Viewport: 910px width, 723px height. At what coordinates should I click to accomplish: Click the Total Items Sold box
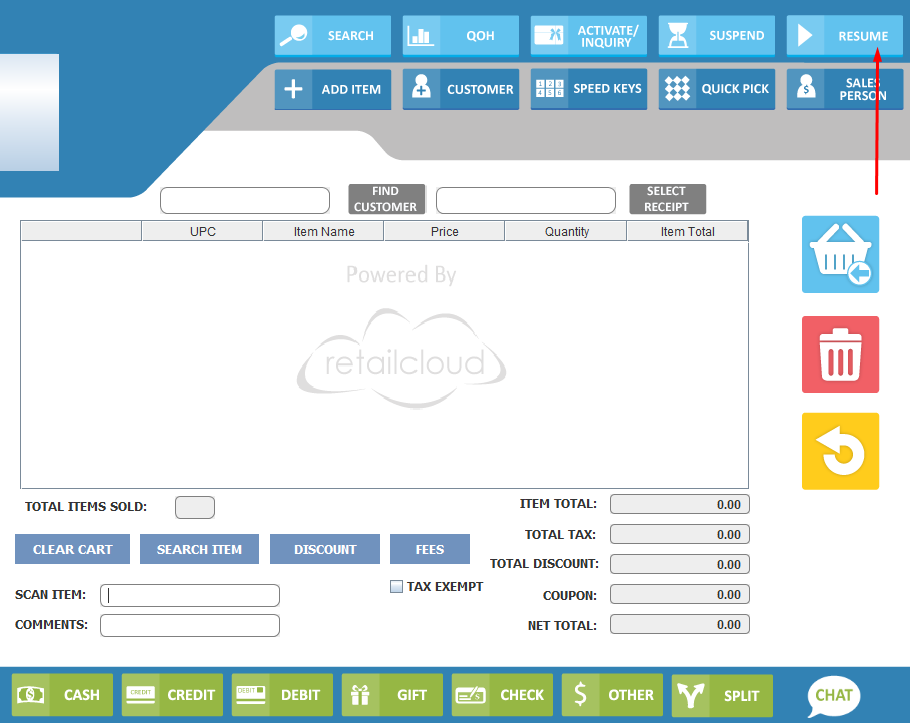(195, 507)
